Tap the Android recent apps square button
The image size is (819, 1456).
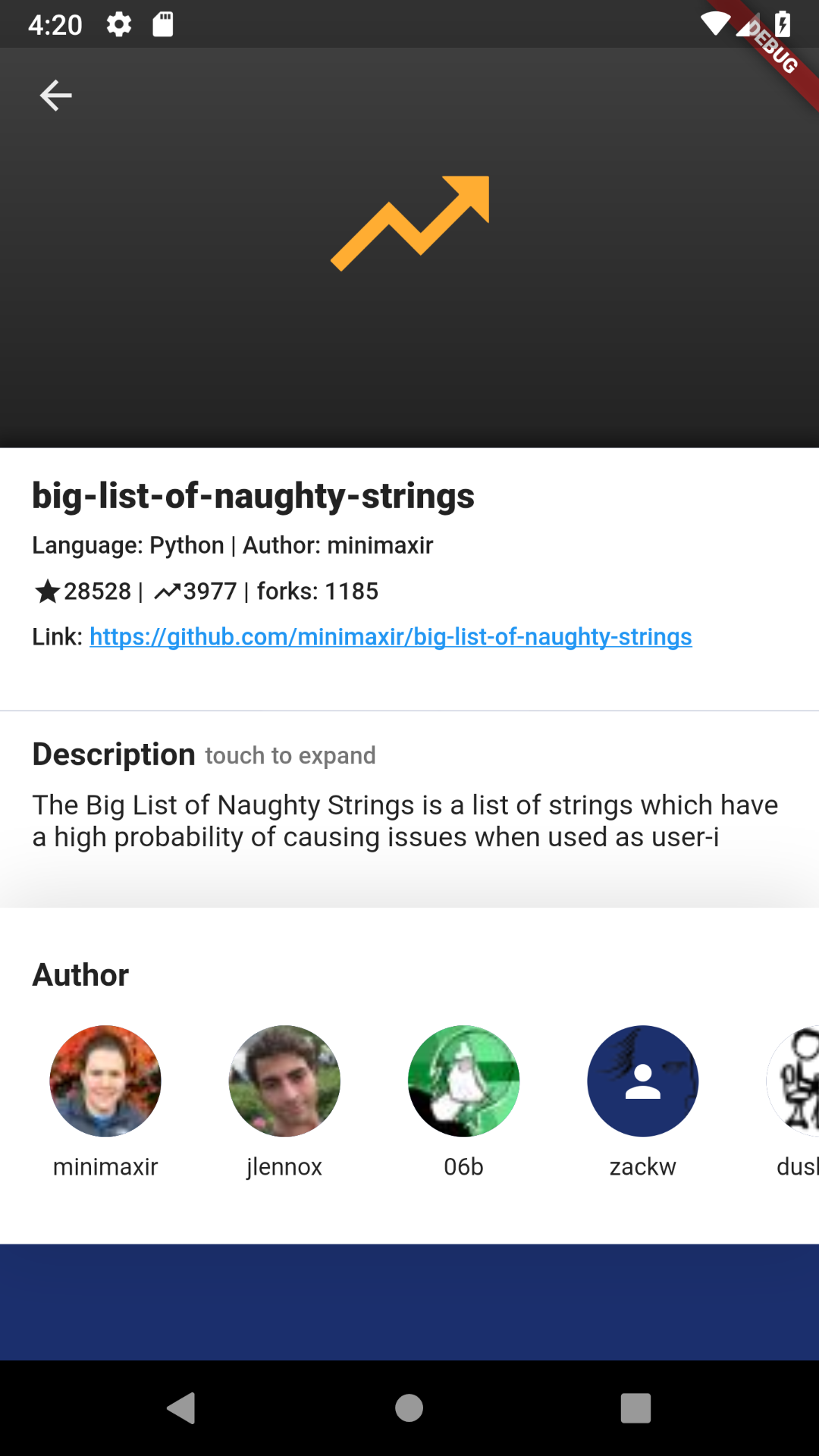coord(635,1408)
